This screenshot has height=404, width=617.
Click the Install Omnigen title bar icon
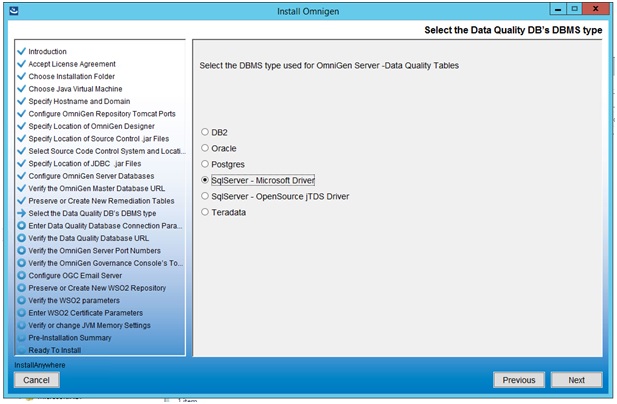coord(13,11)
